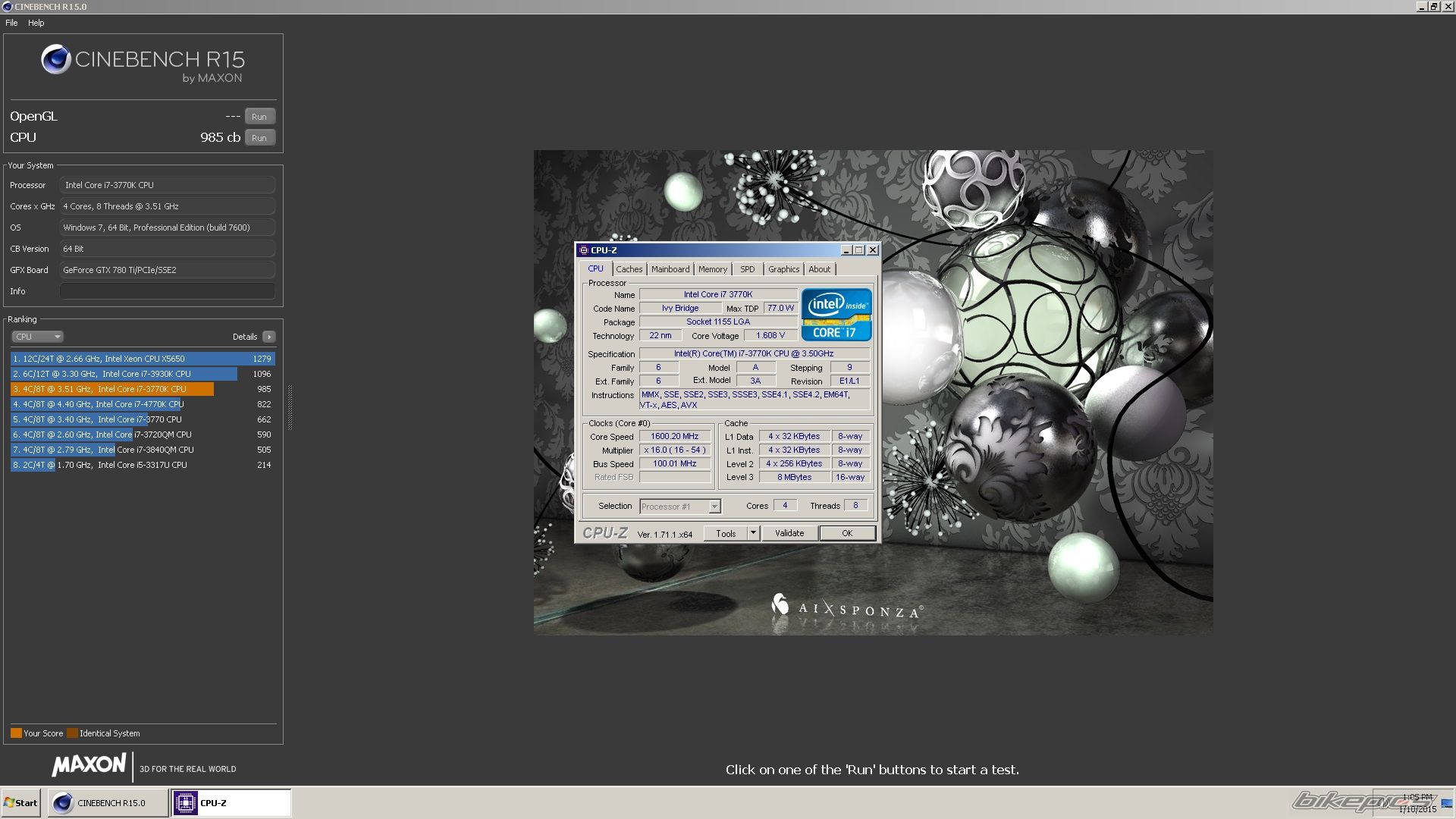This screenshot has width=1456, height=819.
Task: Click the rendered Cinebench scene image
Action: click(873, 392)
